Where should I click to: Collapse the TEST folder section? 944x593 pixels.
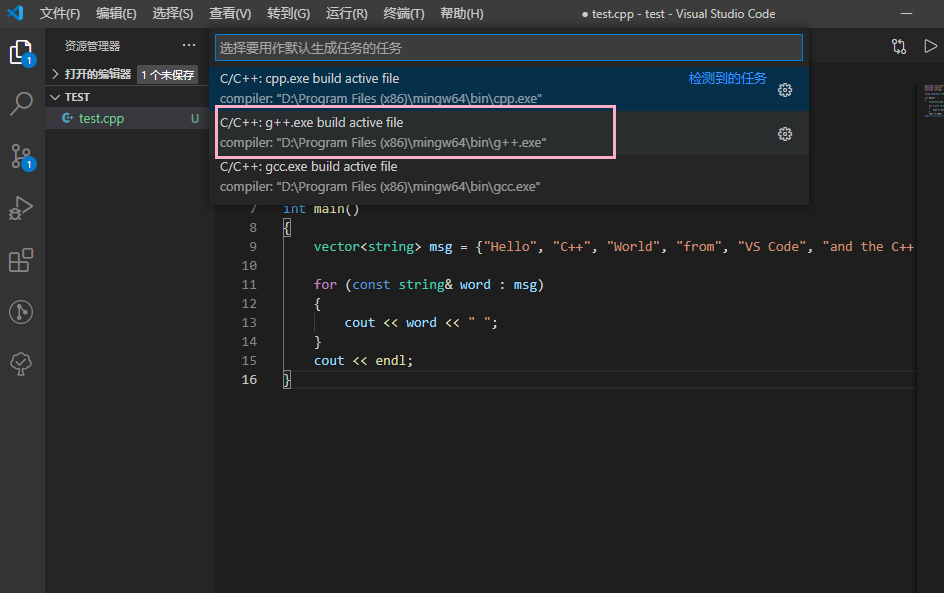[x=55, y=96]
